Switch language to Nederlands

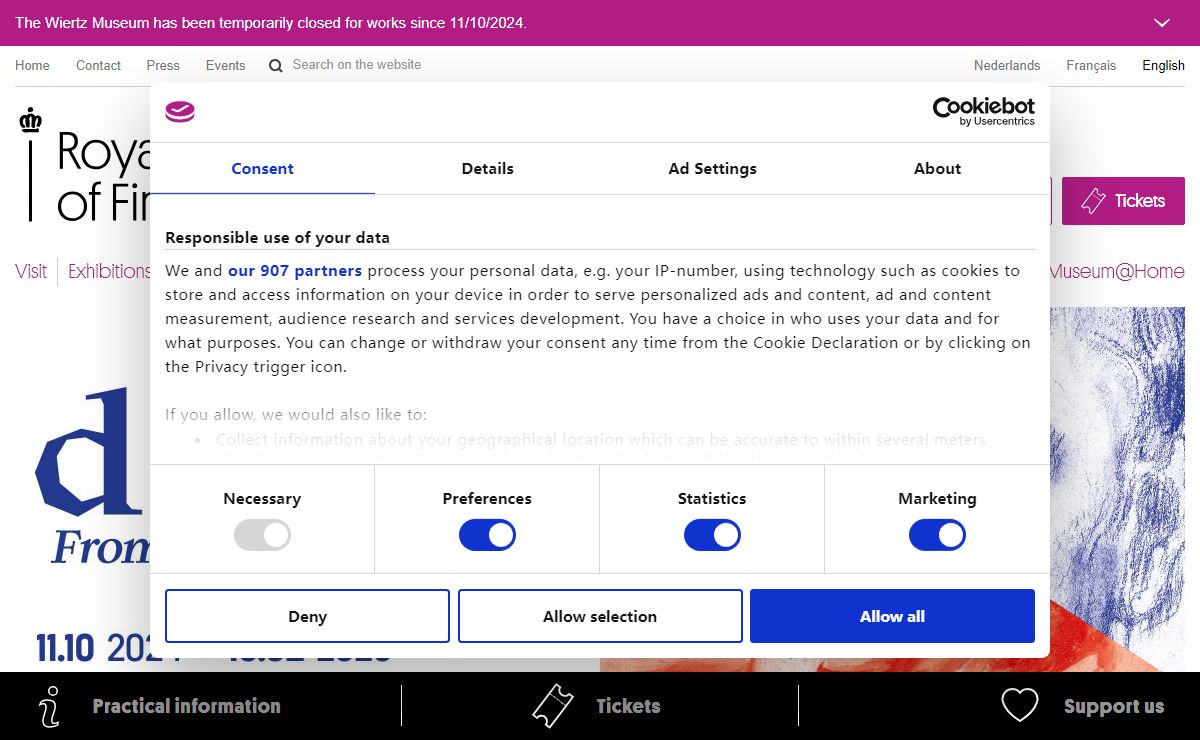[1007, 66]
